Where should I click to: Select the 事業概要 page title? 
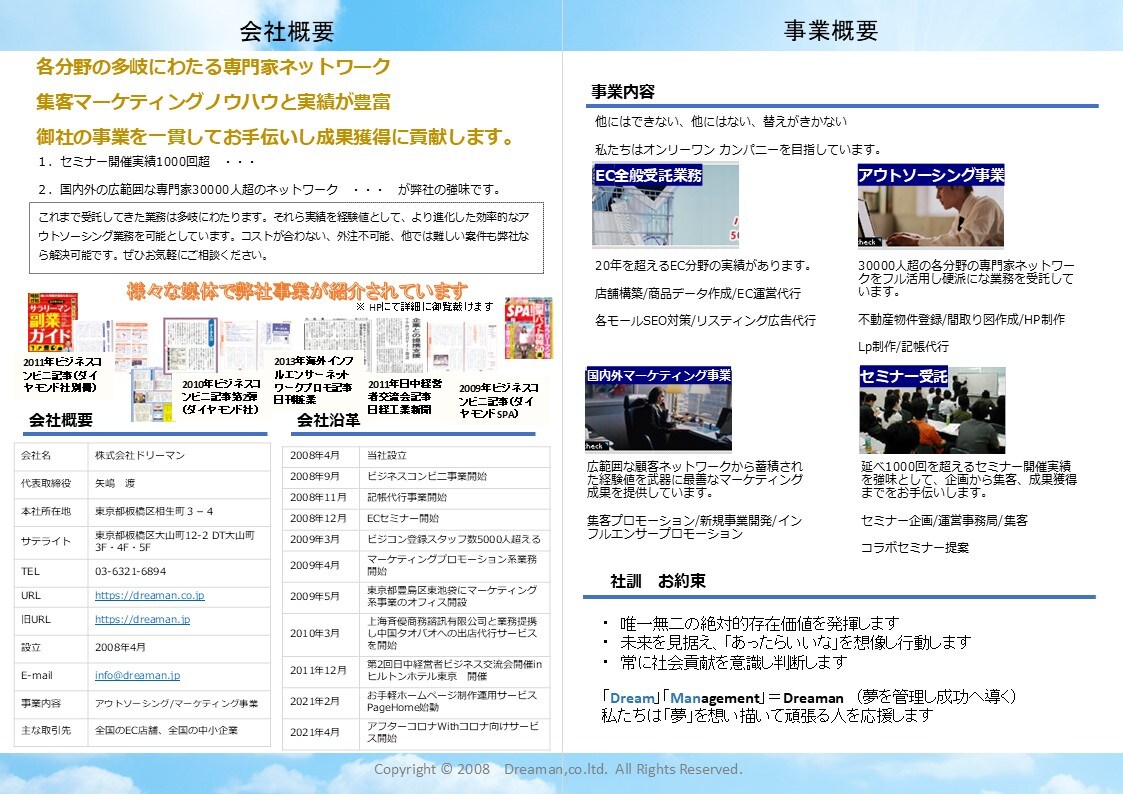coord(831,30)
